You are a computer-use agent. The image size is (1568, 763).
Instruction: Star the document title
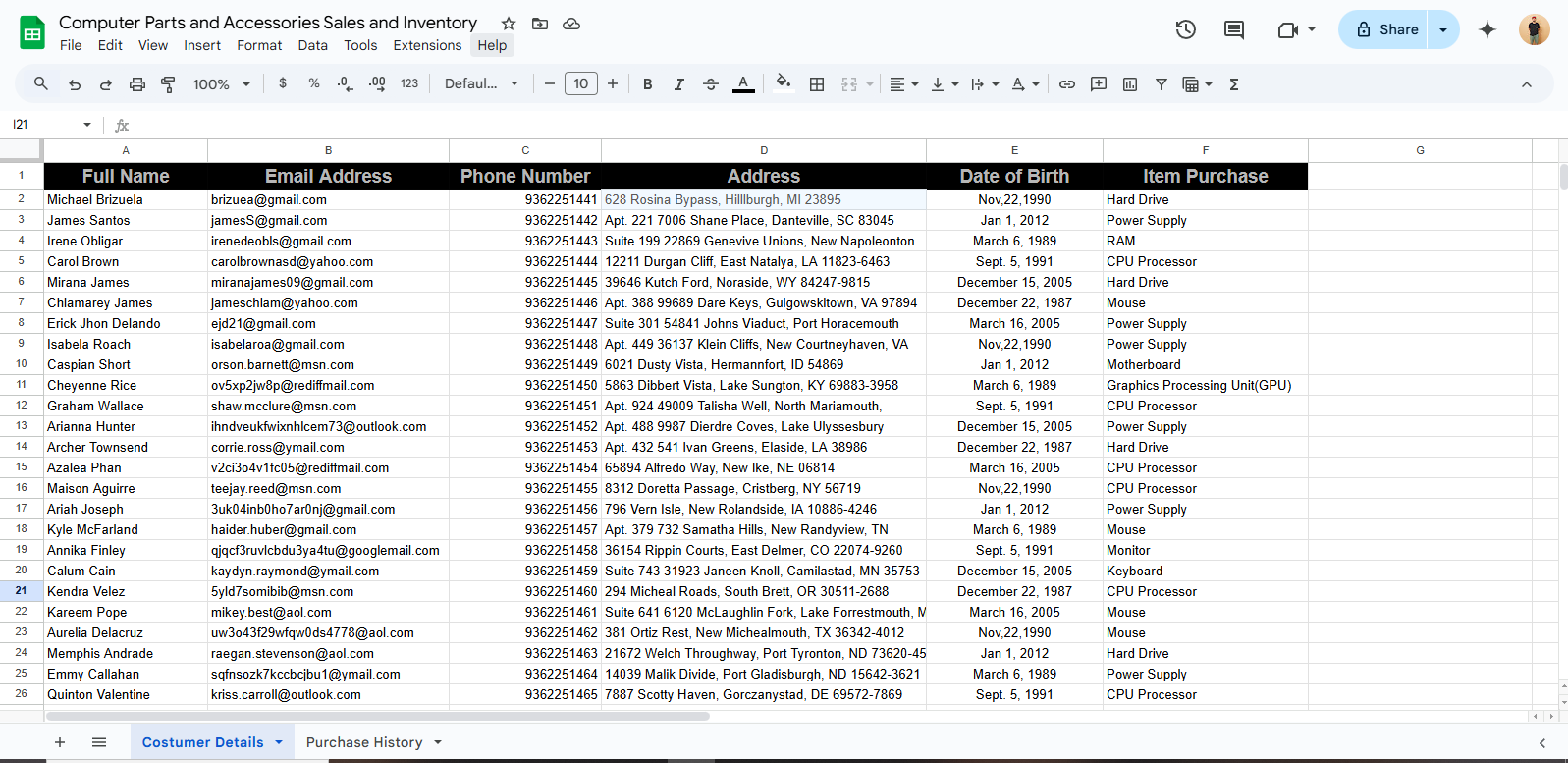click(508, 24)
